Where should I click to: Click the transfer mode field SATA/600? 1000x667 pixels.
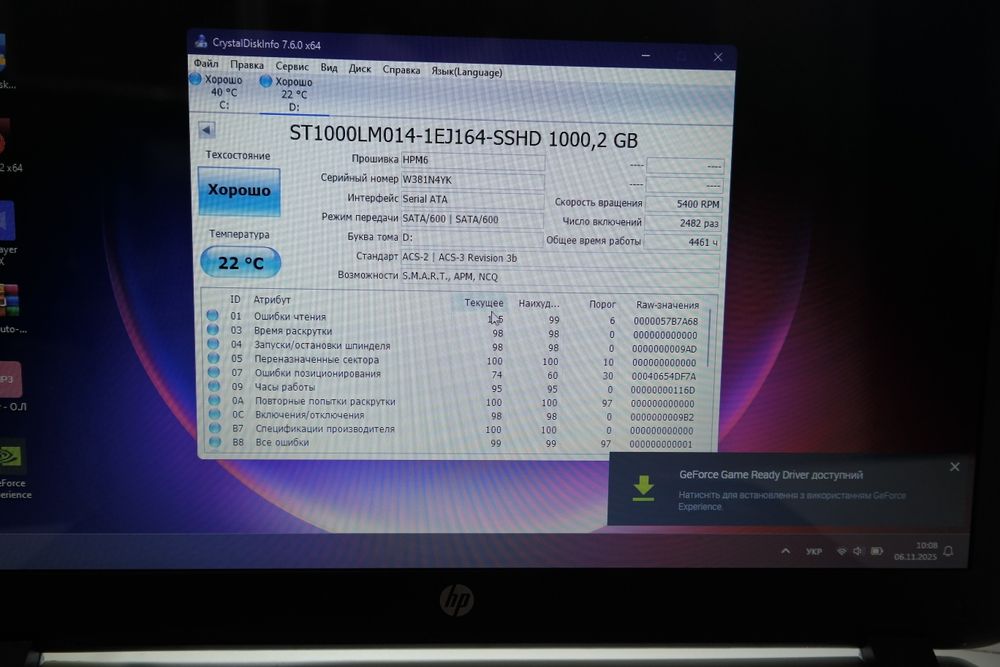coord(472,219)
